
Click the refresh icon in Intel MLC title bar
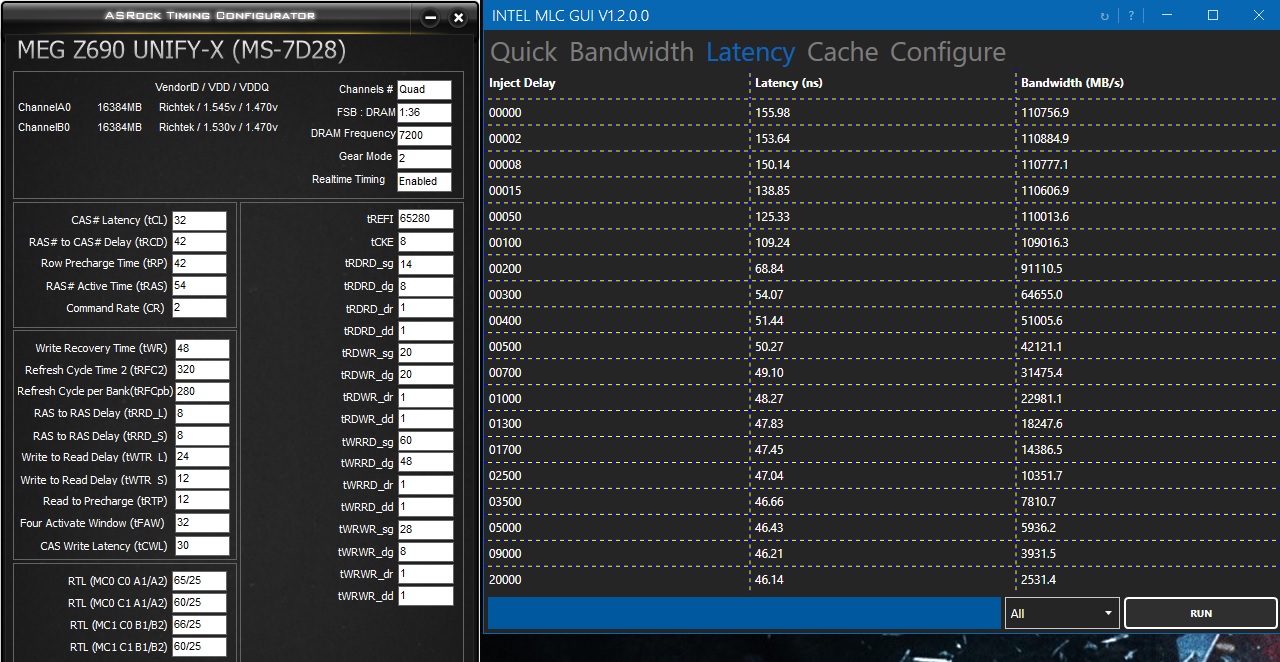pos(1105,16)
